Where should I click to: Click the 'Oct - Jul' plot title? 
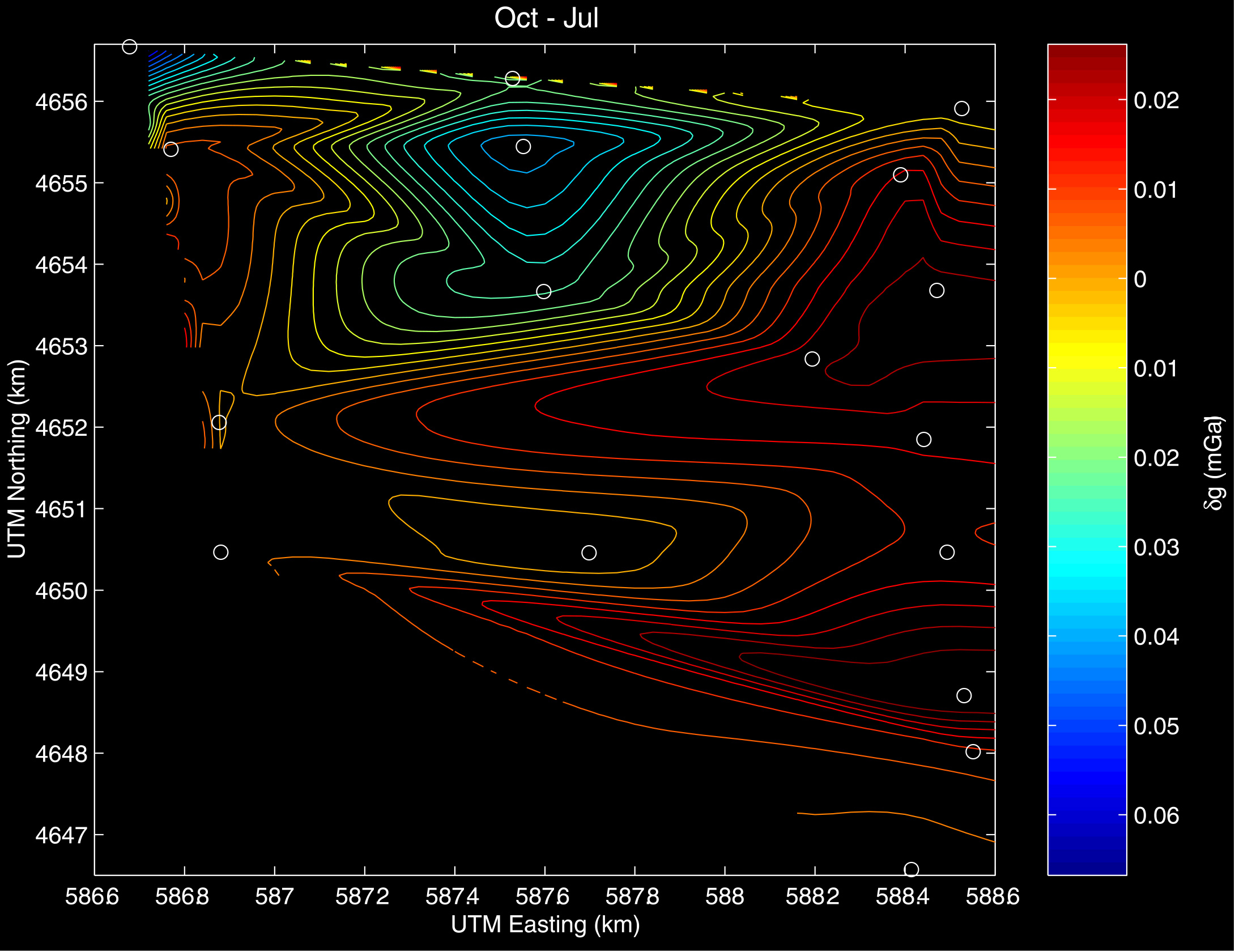(x=546, y=18)
